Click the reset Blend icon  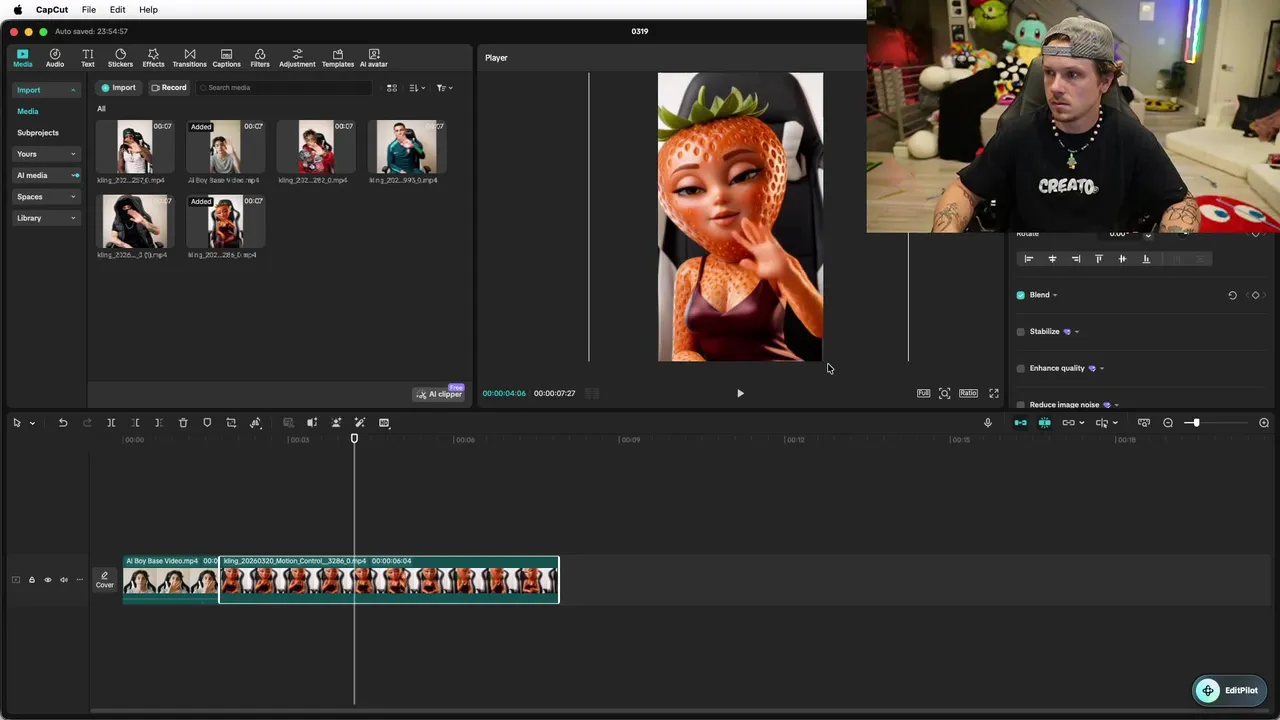(1232, 295)
